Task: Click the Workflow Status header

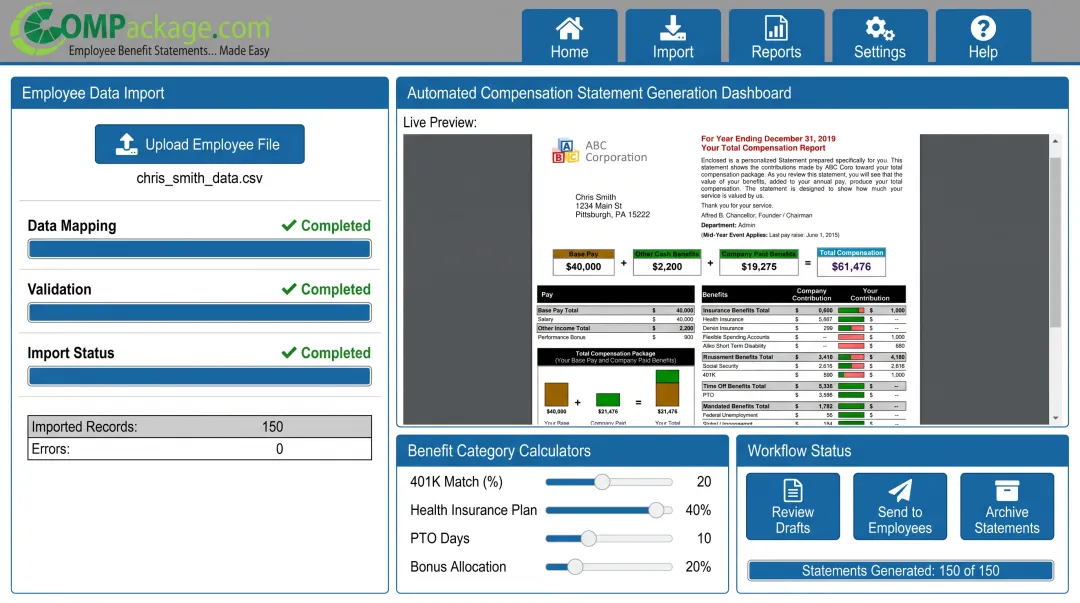Action: pos(902,451)
